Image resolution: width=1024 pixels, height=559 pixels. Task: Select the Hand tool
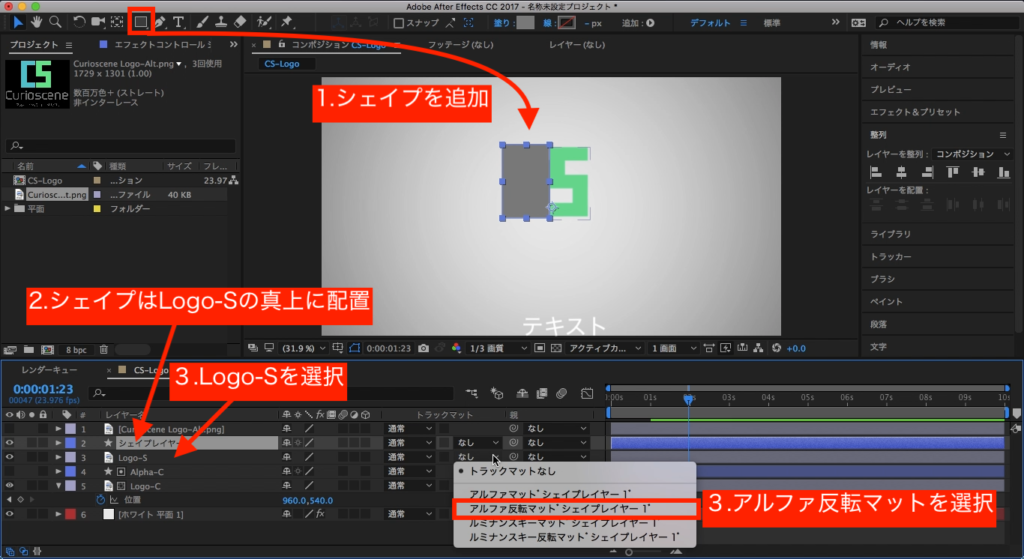(x=37, y=21)
